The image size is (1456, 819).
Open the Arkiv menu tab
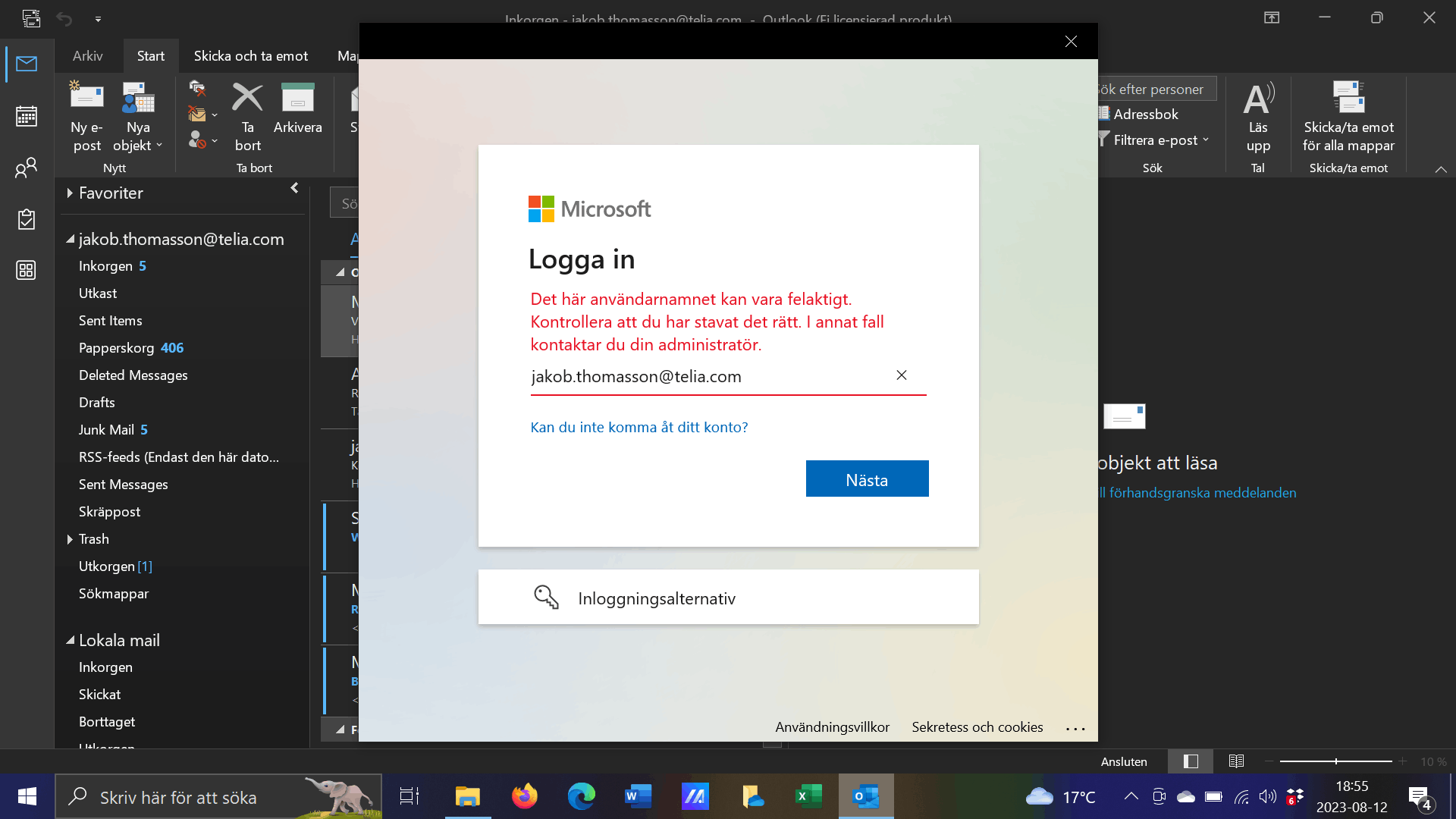[87, 56]
